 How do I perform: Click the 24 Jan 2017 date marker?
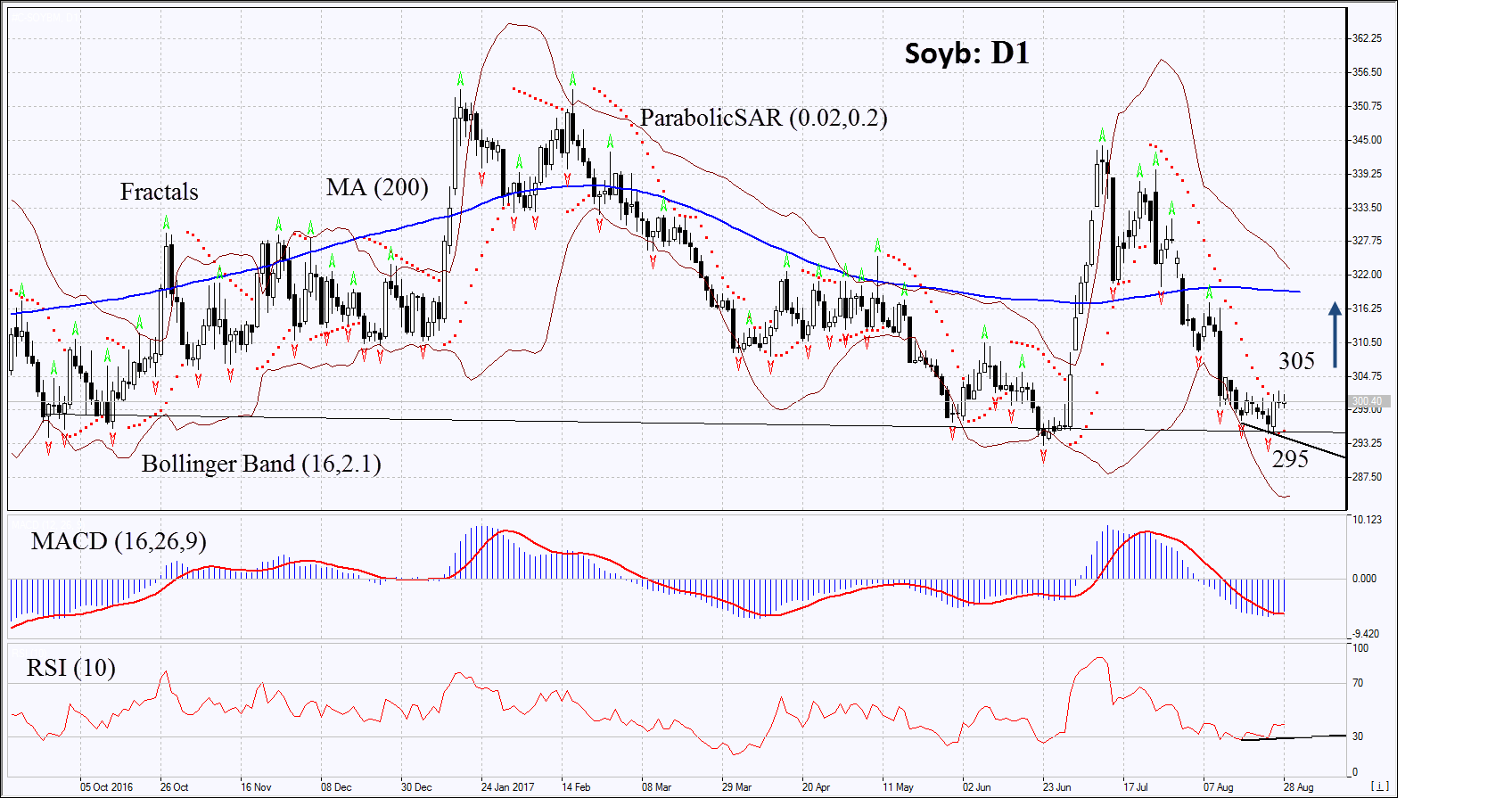[x=507, y=787]
